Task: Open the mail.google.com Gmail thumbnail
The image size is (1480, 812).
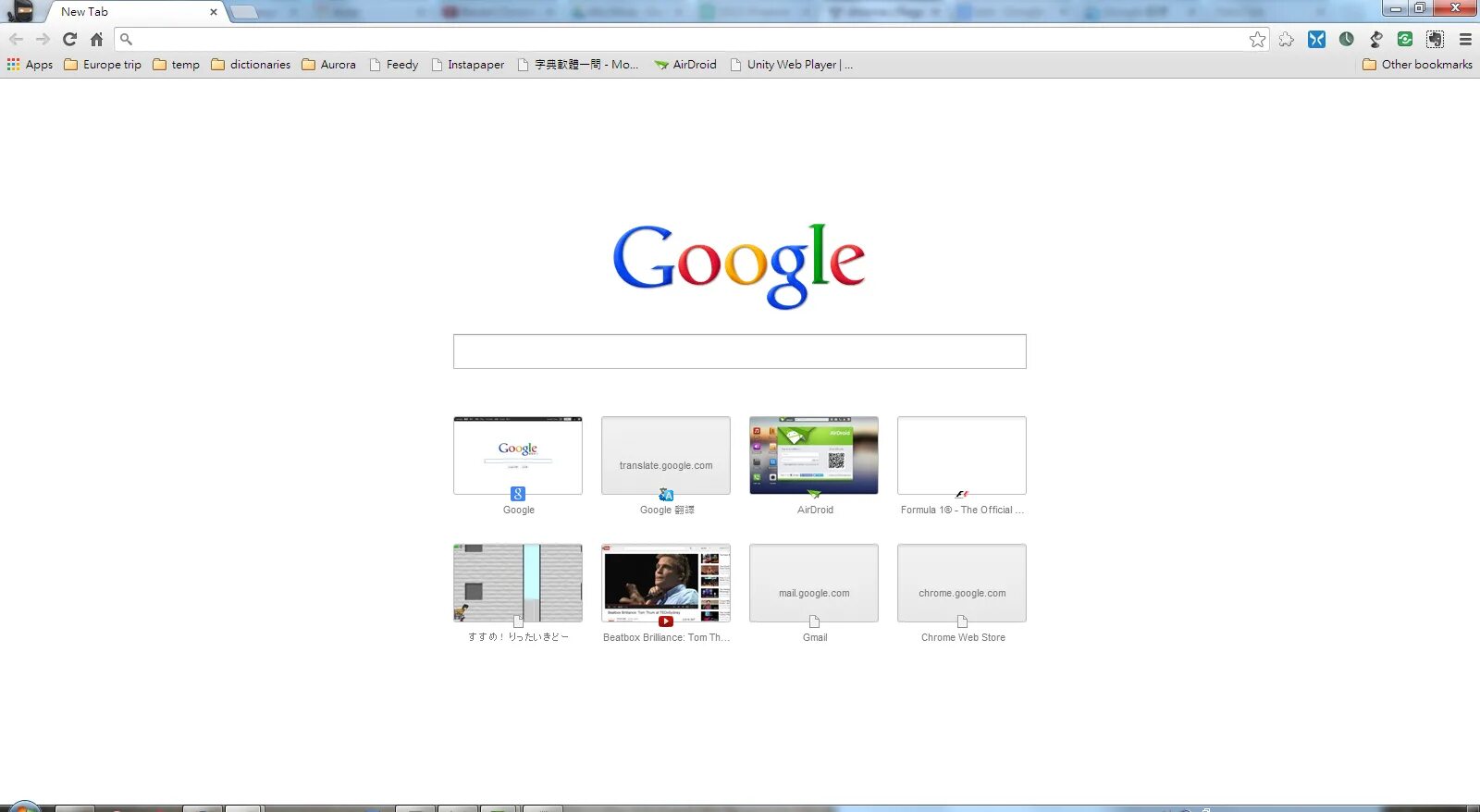Action: [x=814, y=584]
